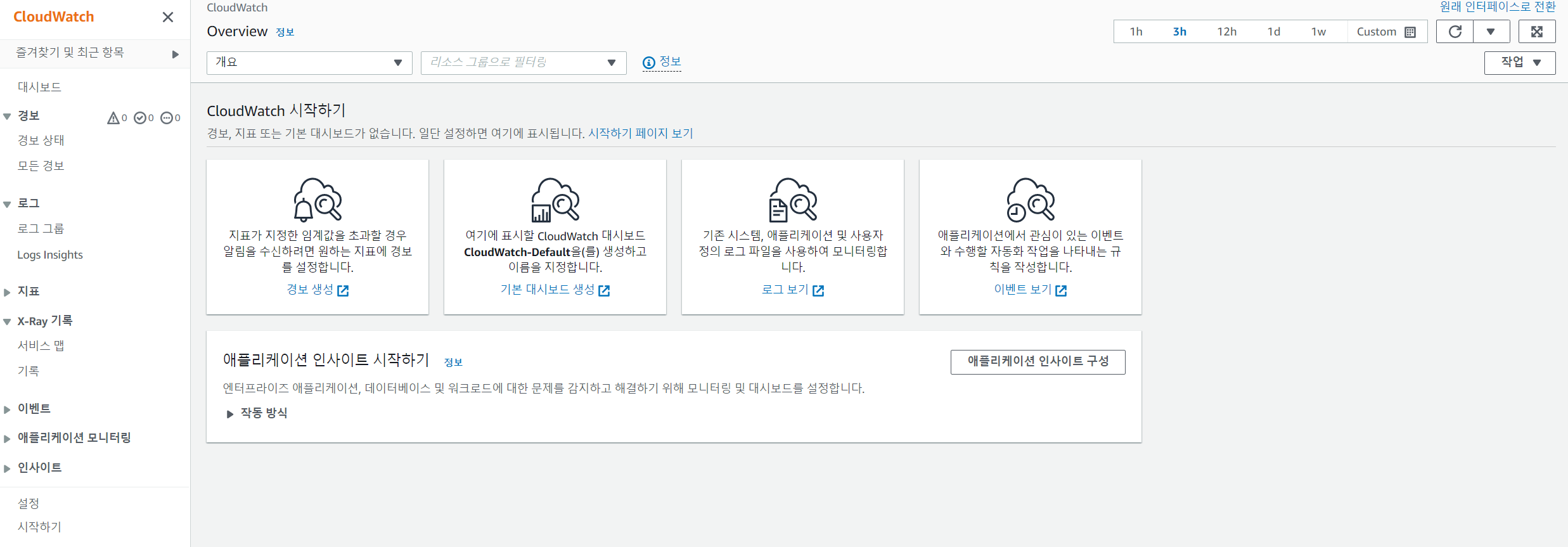Click the dashboard chart cloud icon

tap(555, 200)
